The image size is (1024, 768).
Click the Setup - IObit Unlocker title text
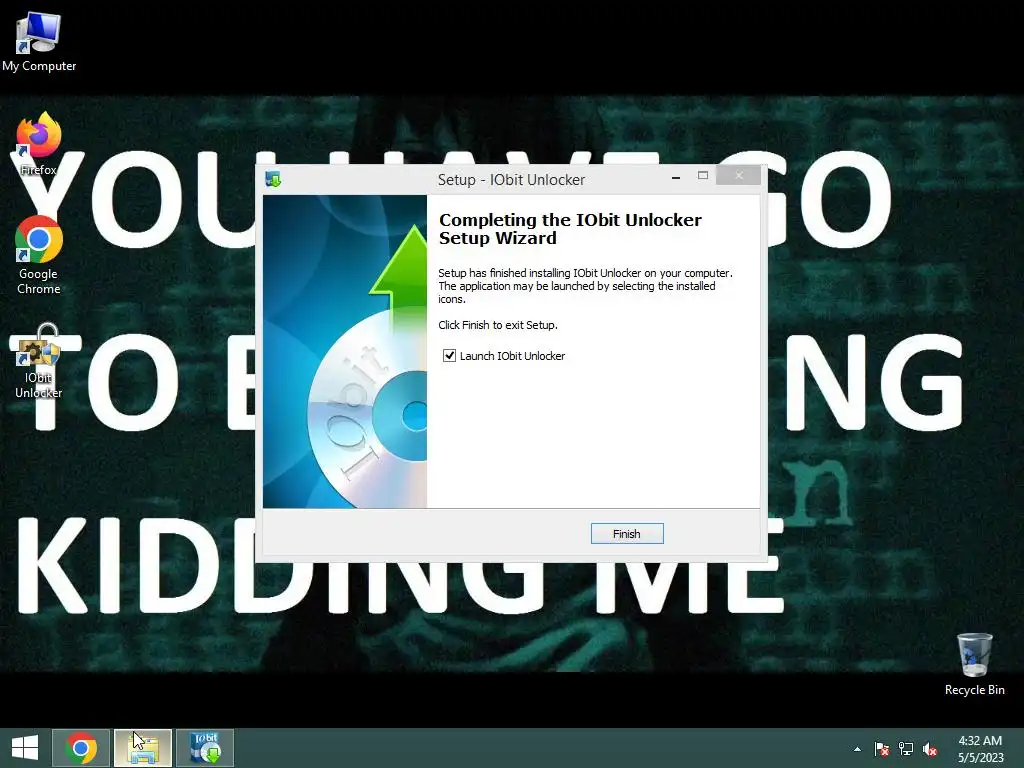click(511, 180)
